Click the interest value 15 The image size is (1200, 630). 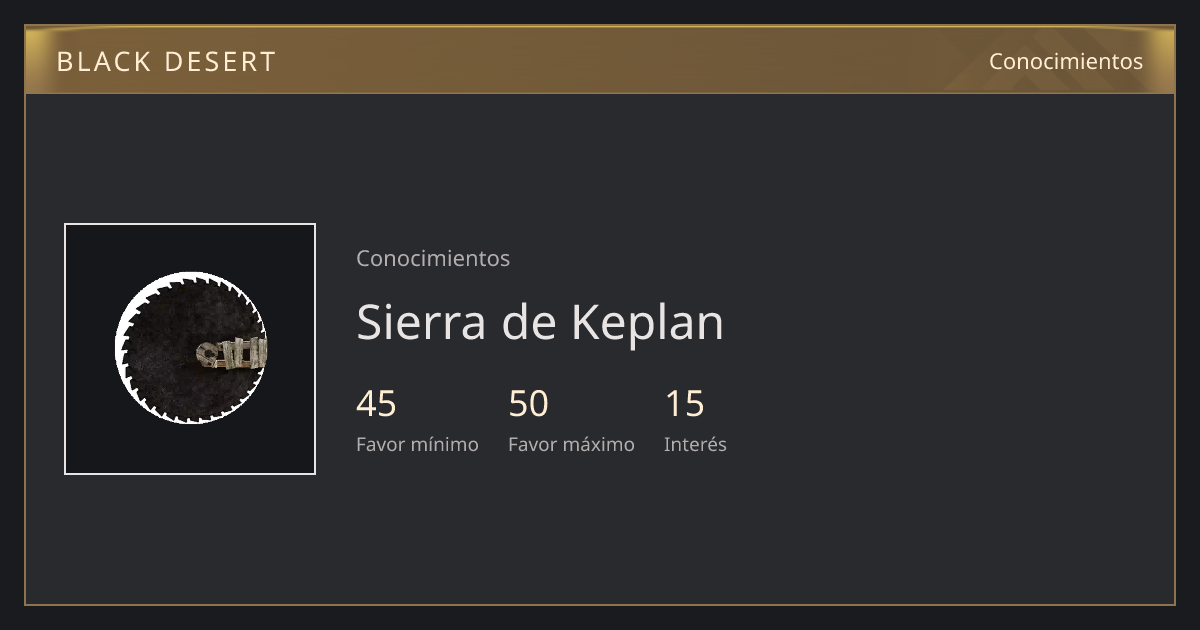[x=684, y=404]
